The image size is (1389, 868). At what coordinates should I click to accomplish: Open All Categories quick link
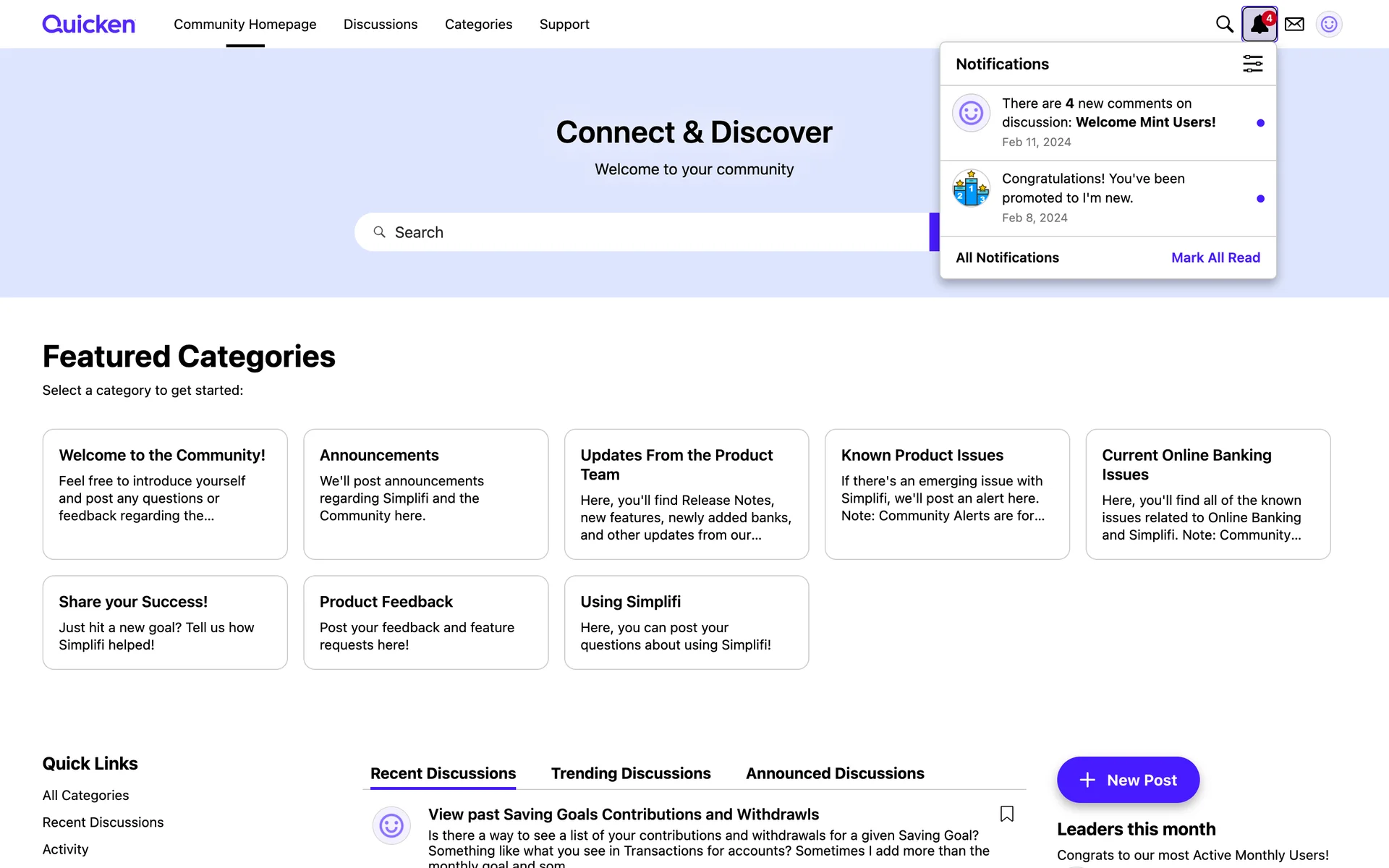point(85,795)
